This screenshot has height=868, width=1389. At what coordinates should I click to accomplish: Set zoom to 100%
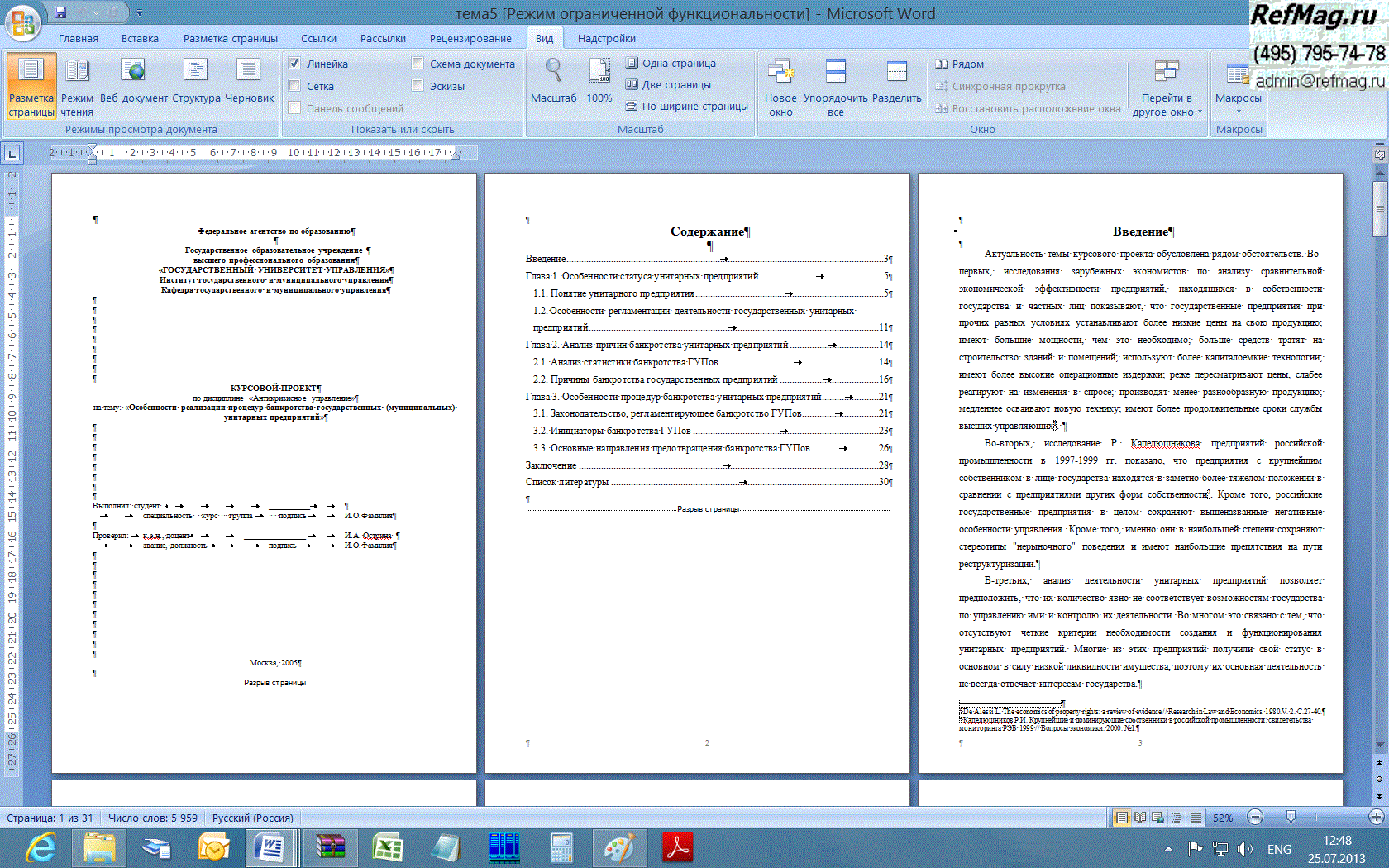(599, 83)
